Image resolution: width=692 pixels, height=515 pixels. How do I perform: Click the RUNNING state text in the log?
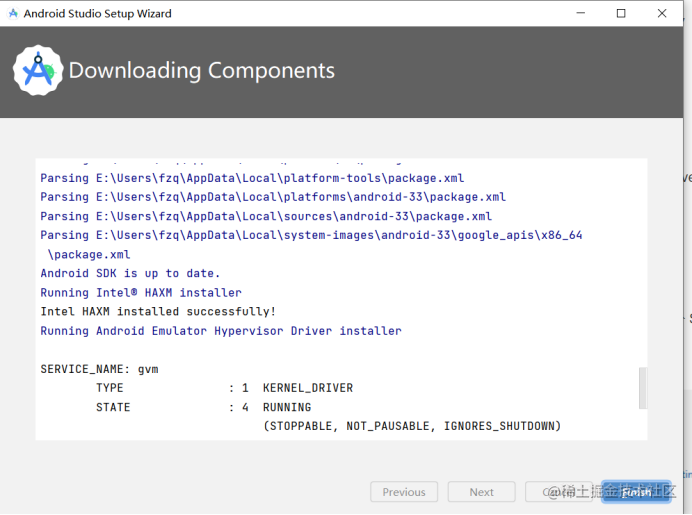[287, 407]
